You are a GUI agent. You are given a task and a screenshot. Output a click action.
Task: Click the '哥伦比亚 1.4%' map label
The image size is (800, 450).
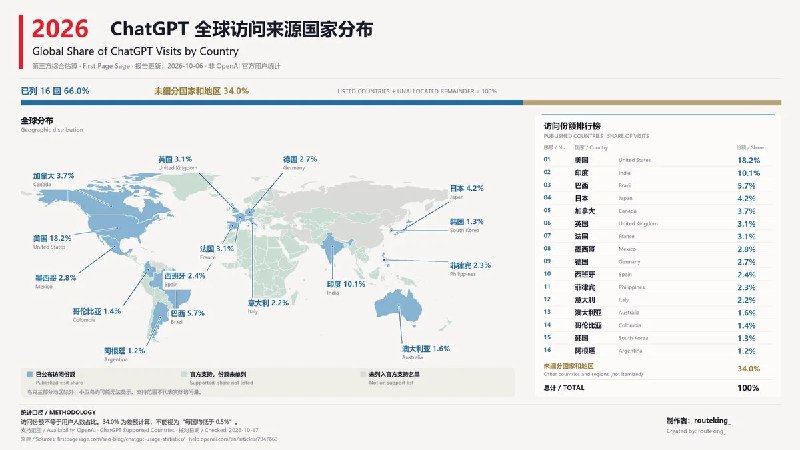tap(96, 311)
